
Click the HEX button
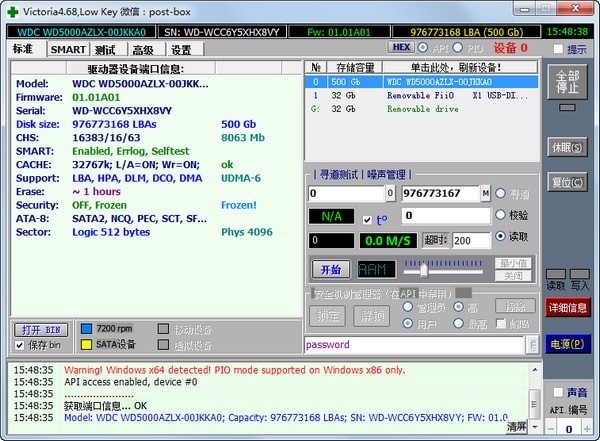click(x=401, y=47)
